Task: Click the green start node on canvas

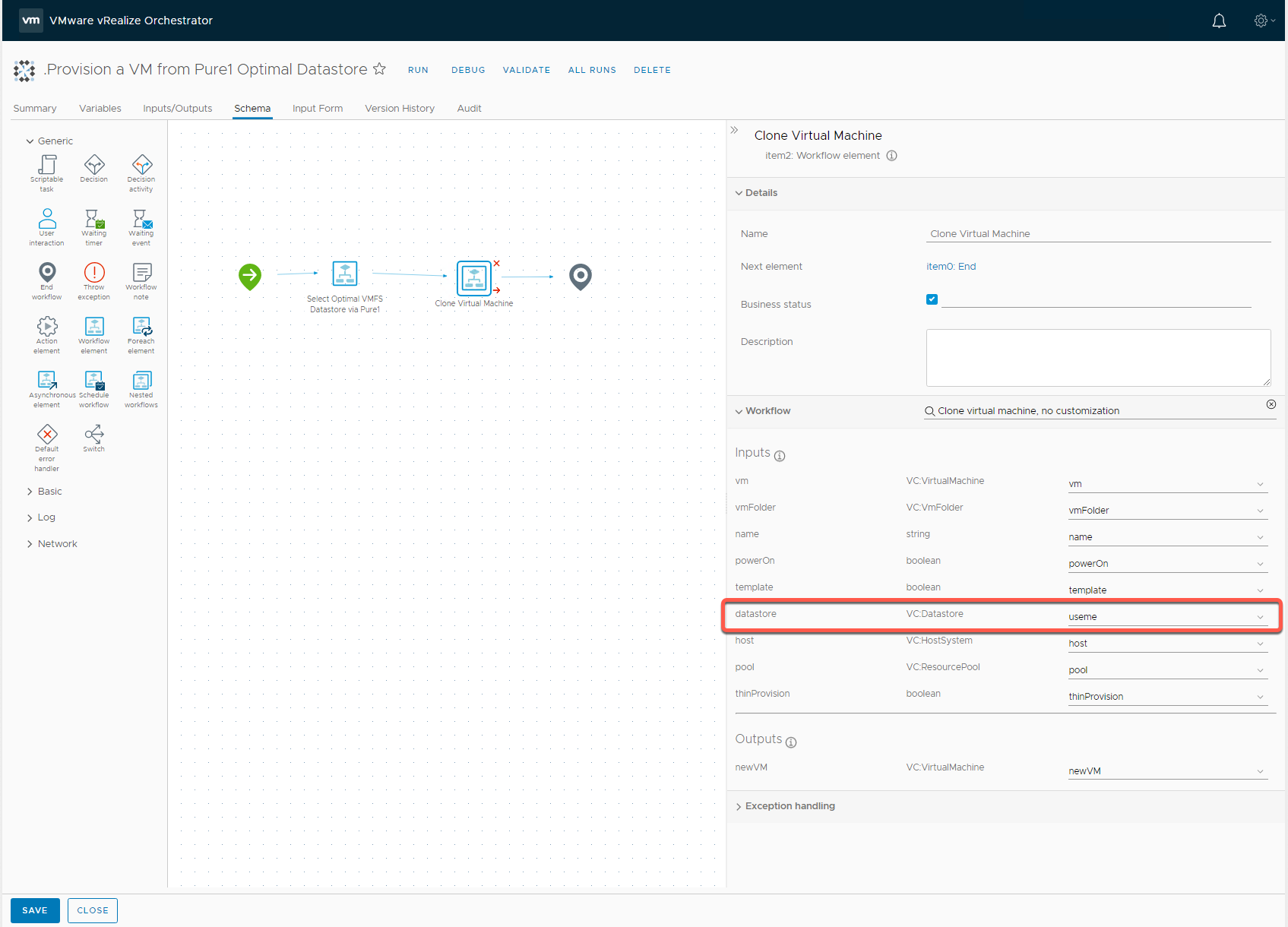Action: pyautogui.click(x=250, y=277)
